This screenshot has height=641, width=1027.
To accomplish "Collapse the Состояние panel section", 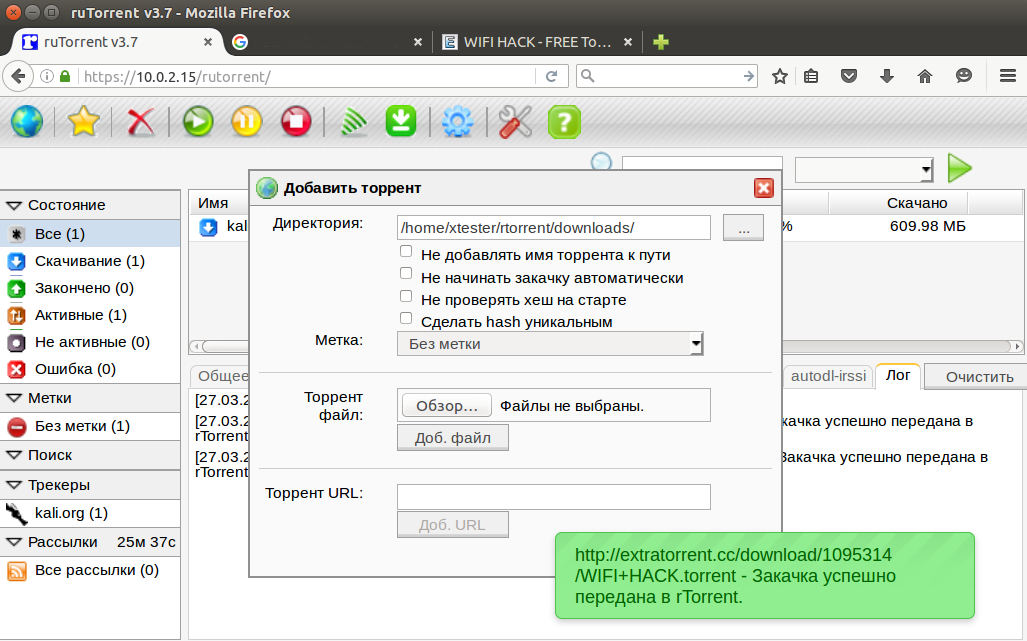I will click(x=90, y=205).
